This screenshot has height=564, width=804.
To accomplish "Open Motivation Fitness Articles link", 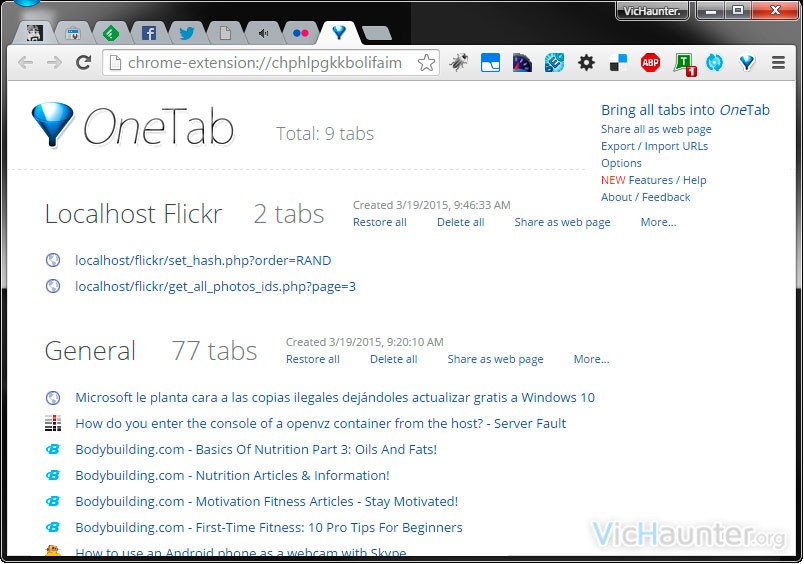I will [267, 501].
